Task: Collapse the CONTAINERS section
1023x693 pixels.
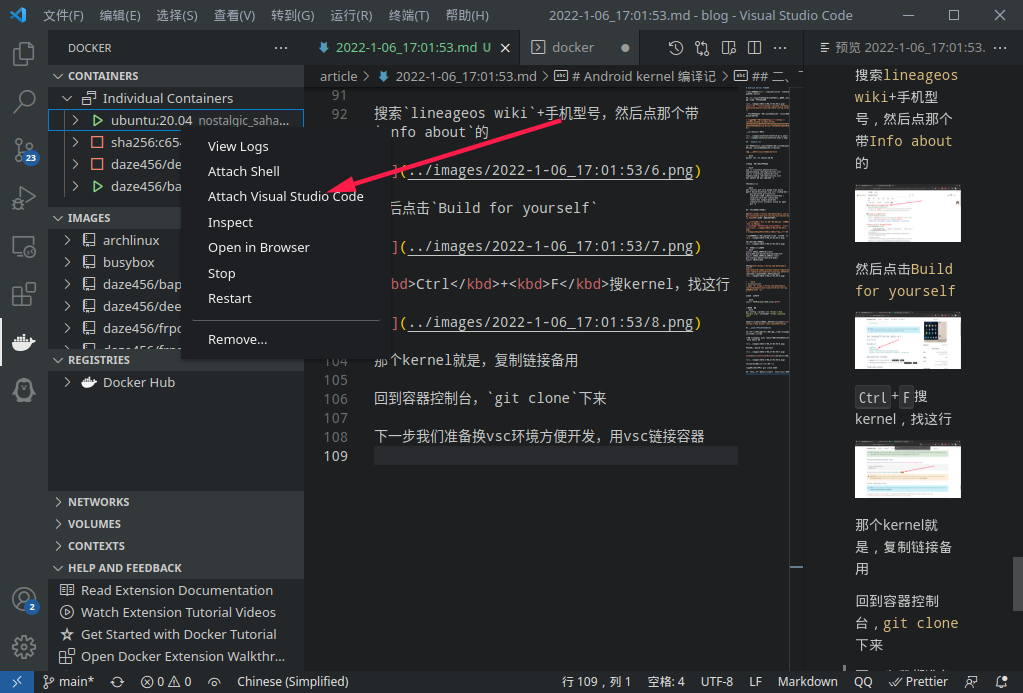Action: click(102, 76)
